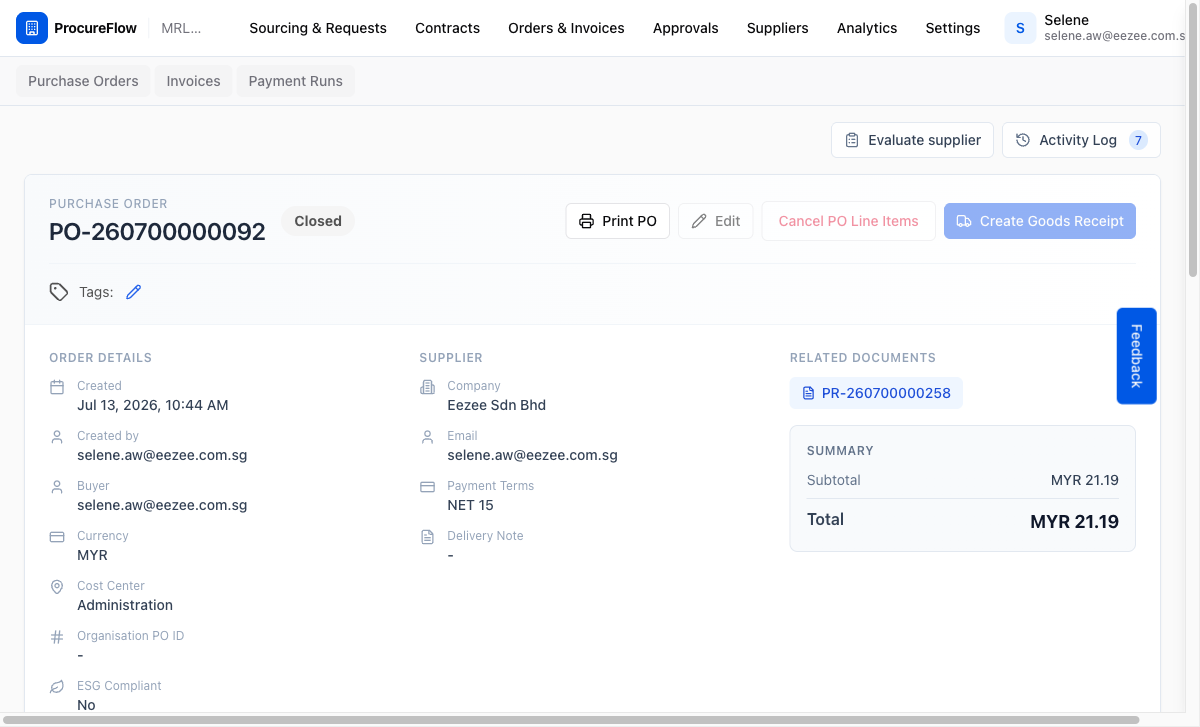Viewport: 1200px width, 727px height.
Task: Open related document PR-260700000258
Action: 876,393
